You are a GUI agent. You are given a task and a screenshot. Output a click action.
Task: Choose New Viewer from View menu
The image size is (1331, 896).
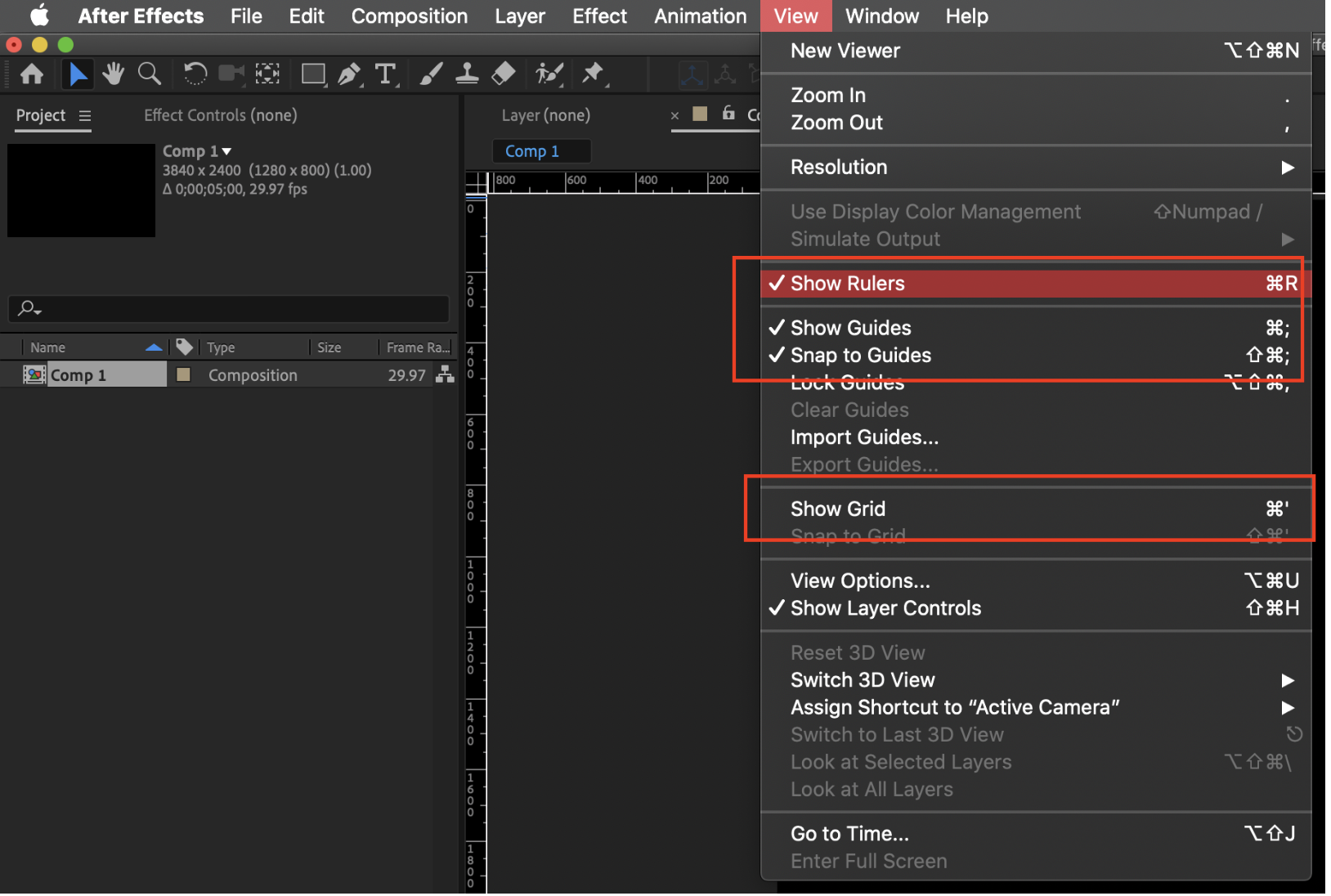(1036, 51)
